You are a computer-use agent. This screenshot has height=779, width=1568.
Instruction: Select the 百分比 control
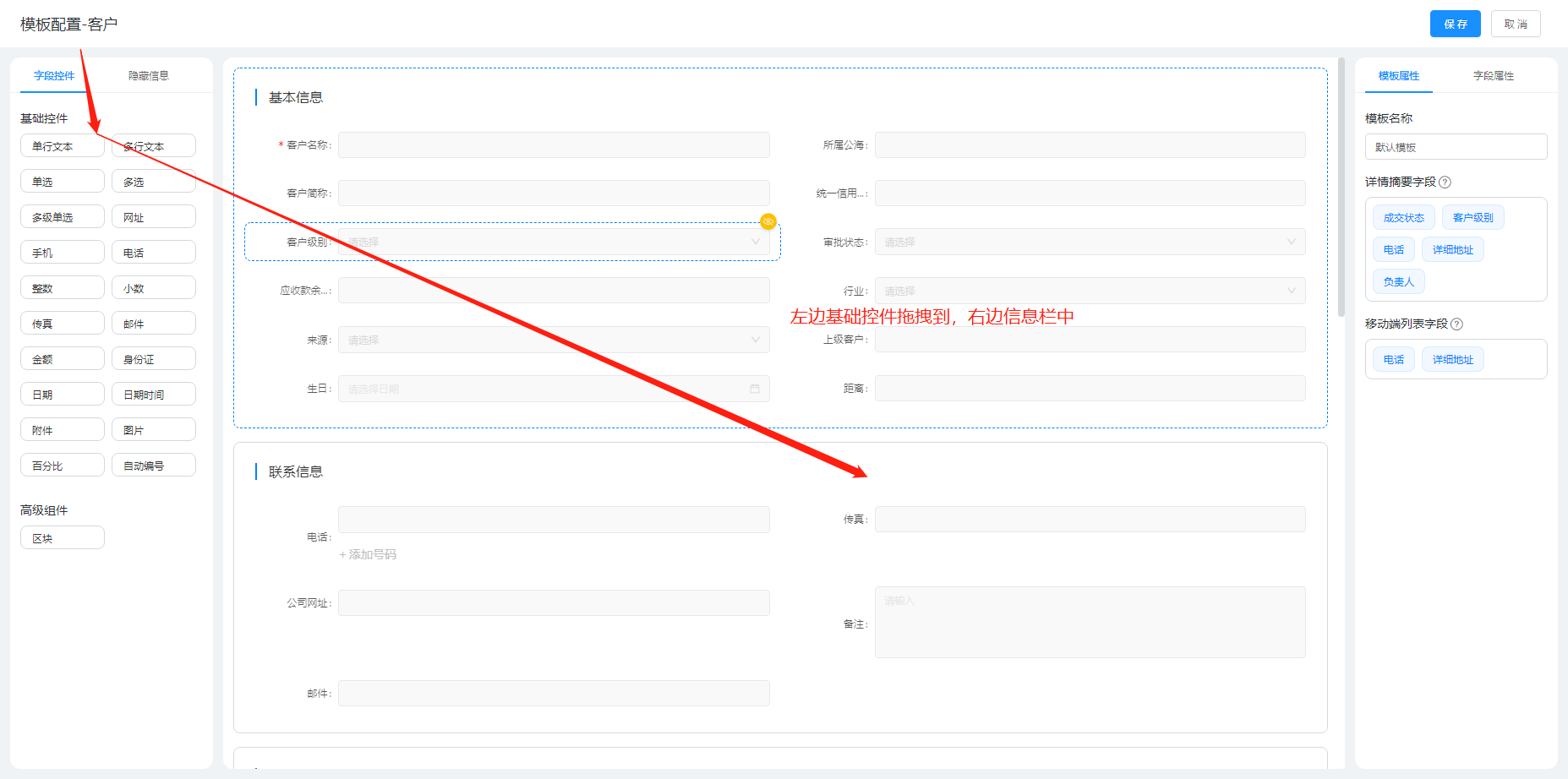point(63,465)
